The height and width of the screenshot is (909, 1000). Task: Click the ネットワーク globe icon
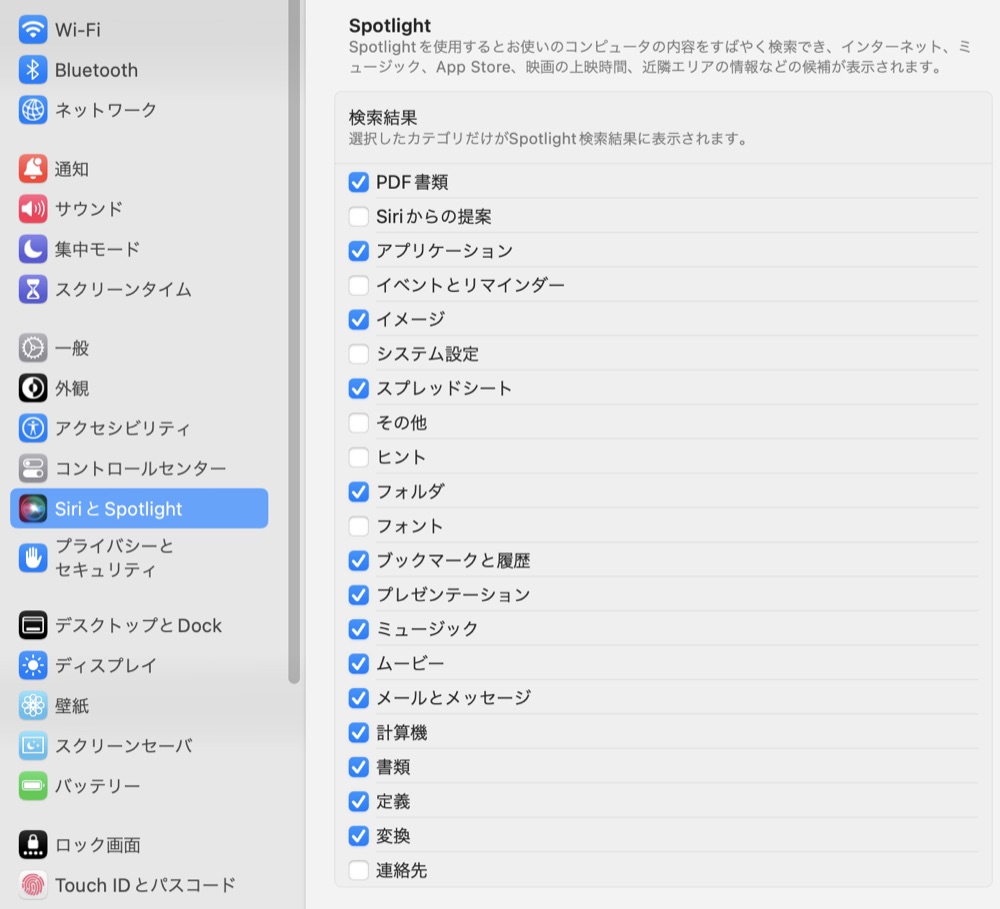coord(33,110)
